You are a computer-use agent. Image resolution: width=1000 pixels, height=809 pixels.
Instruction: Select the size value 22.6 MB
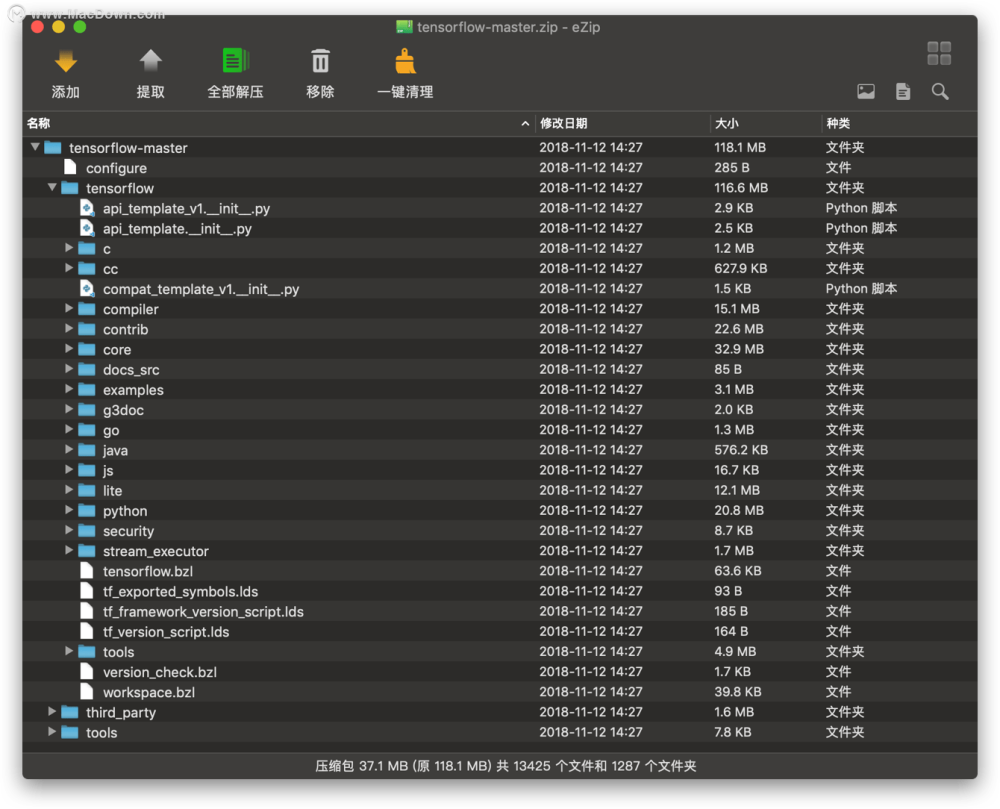coord(739,329)
